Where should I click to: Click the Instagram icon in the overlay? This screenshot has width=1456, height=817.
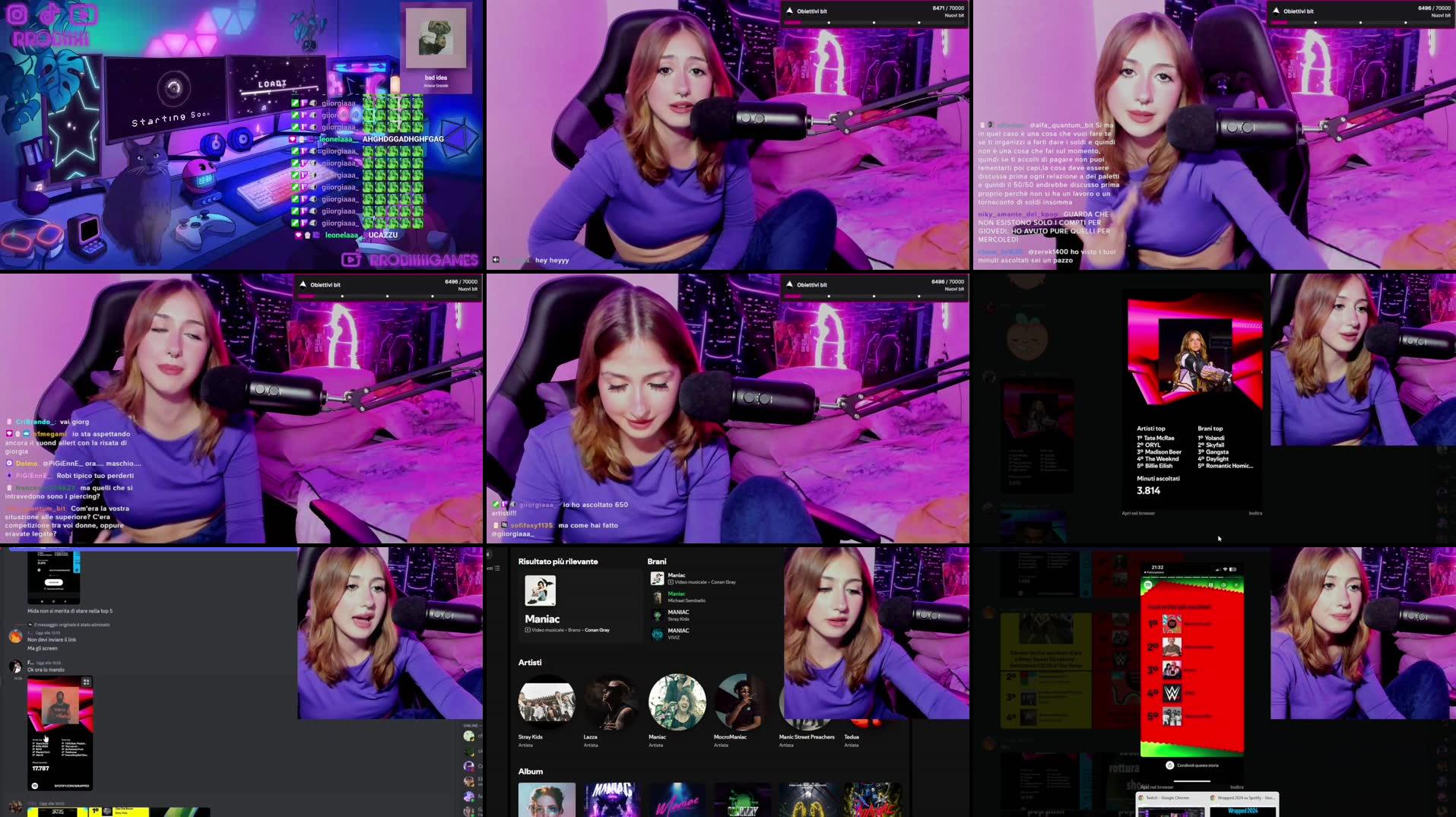tap(17, 14)
